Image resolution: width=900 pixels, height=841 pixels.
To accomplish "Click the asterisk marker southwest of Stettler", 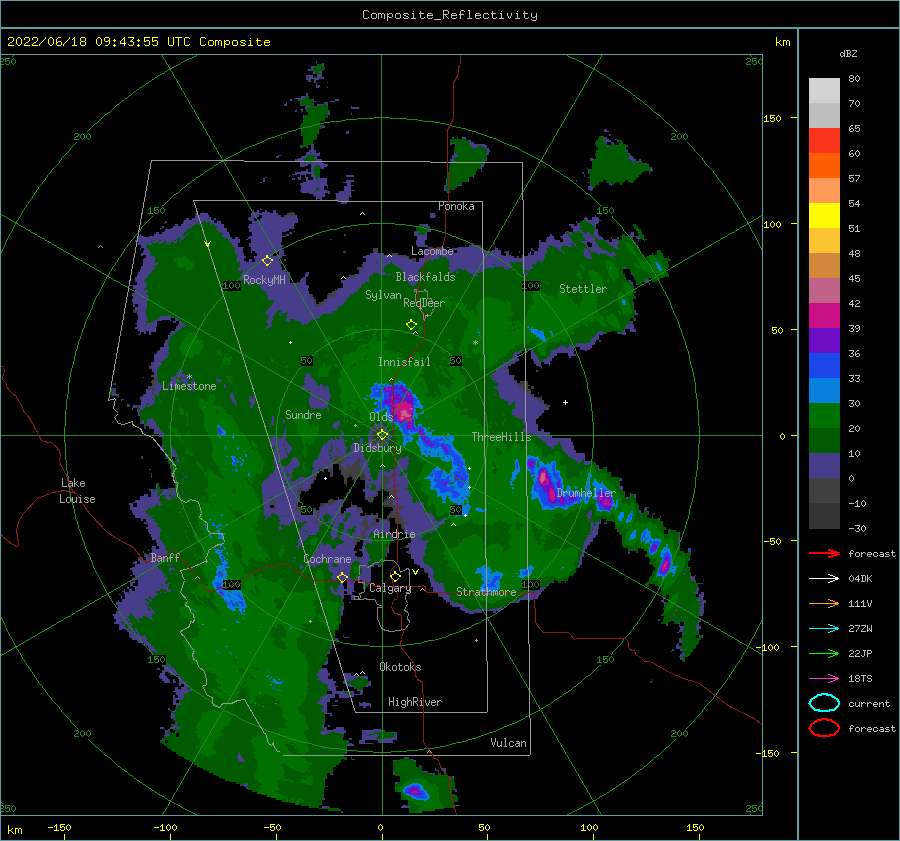I will [x=475, y=343].
